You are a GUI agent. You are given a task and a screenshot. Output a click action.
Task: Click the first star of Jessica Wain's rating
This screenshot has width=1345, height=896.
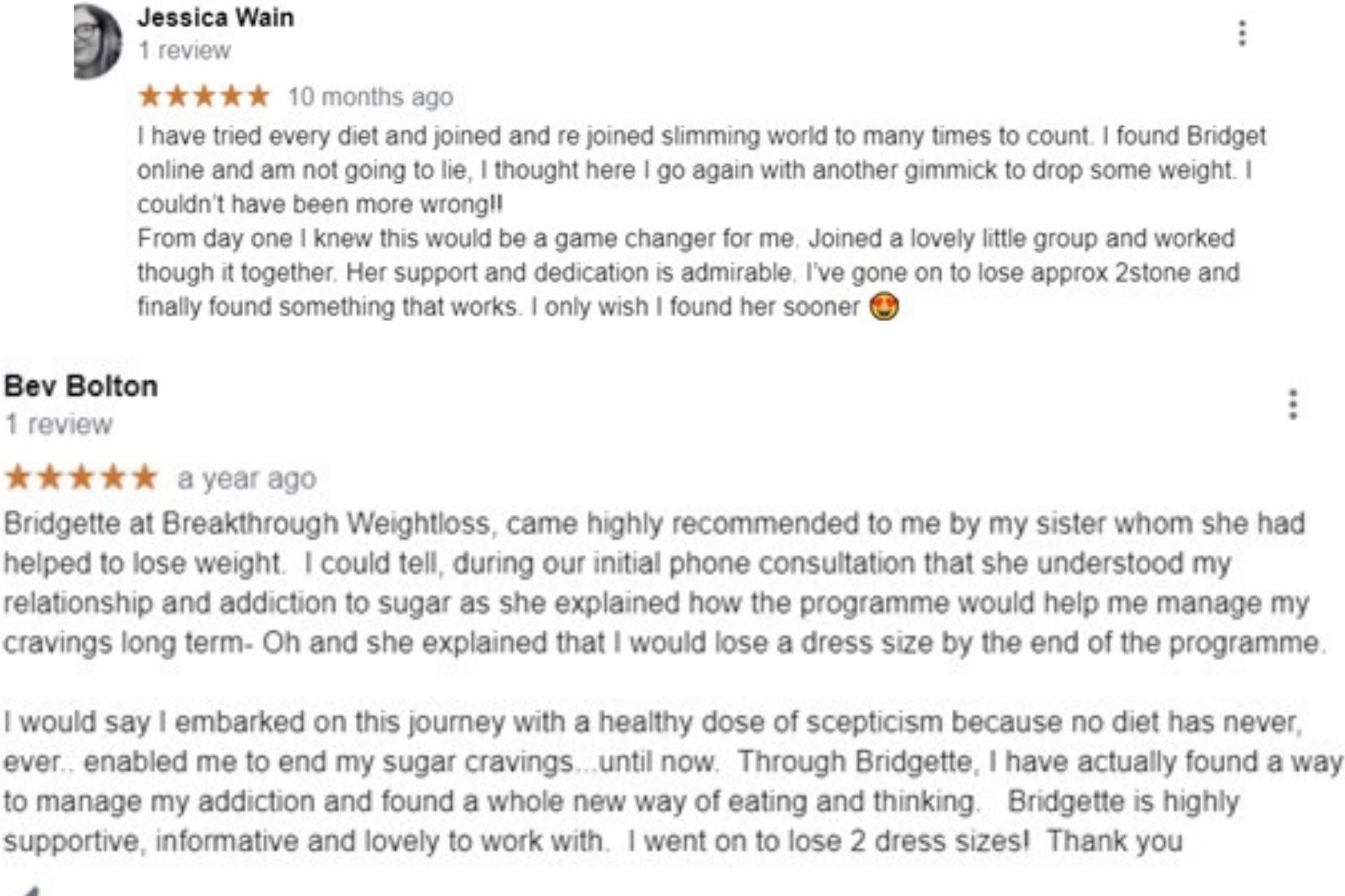point(150,96)
